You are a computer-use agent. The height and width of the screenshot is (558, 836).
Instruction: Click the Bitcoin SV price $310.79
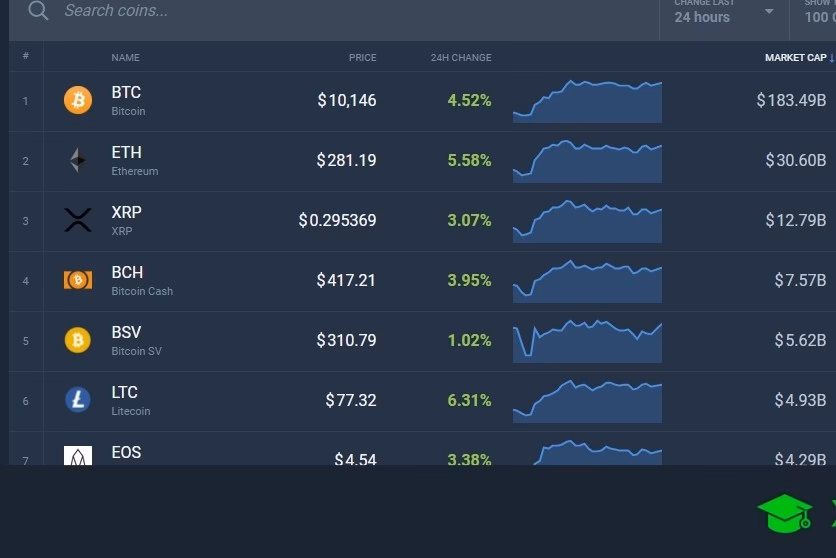pyautogui.click(x=346, y=340)
